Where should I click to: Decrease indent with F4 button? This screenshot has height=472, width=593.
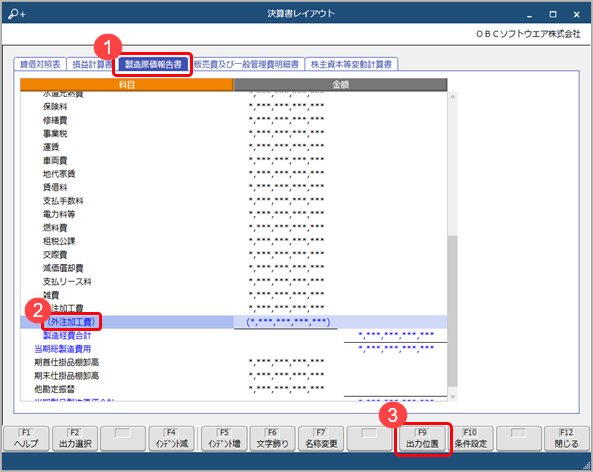172,439
